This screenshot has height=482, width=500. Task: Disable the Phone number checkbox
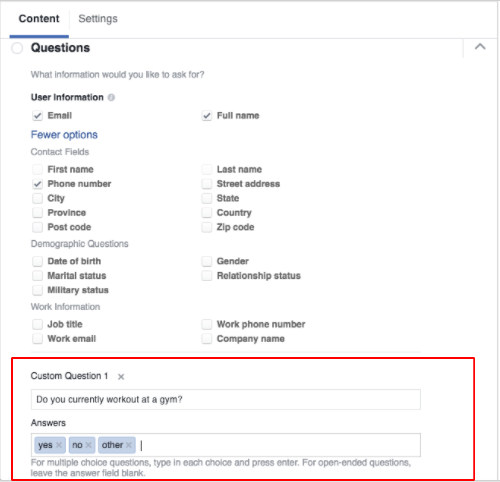pos(37,184)
